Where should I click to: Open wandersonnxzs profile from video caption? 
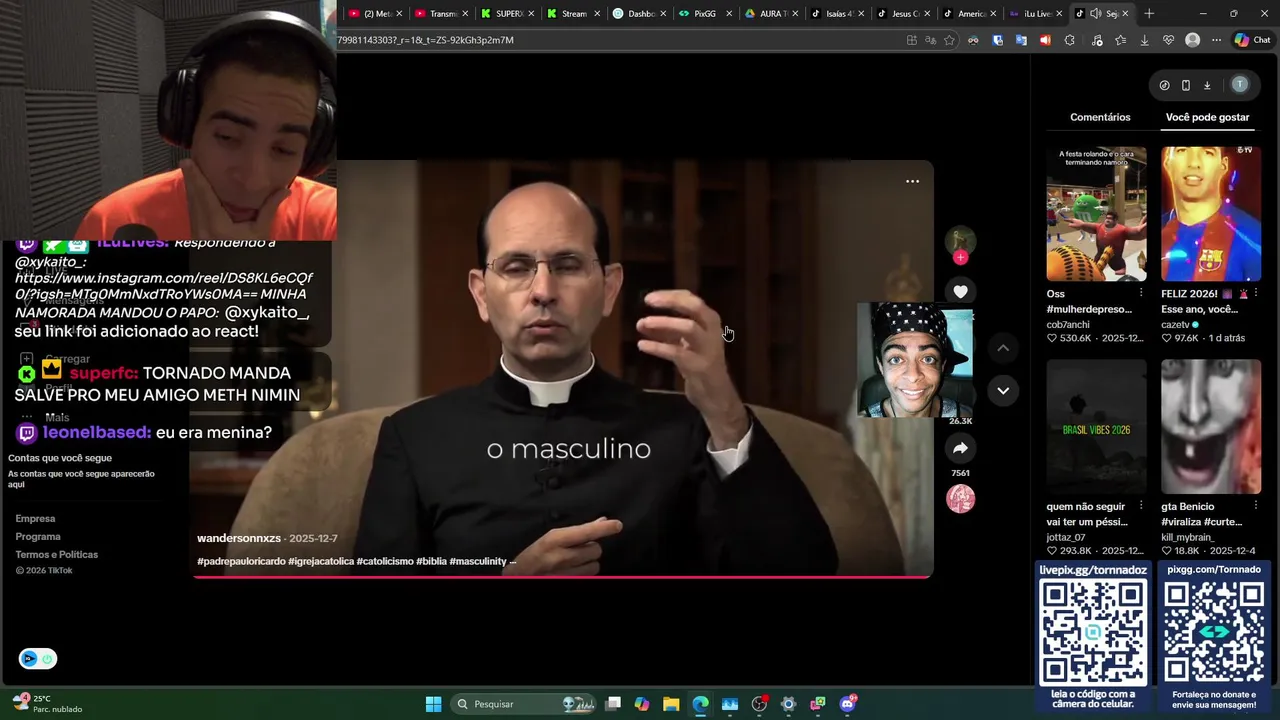(239, 538)
